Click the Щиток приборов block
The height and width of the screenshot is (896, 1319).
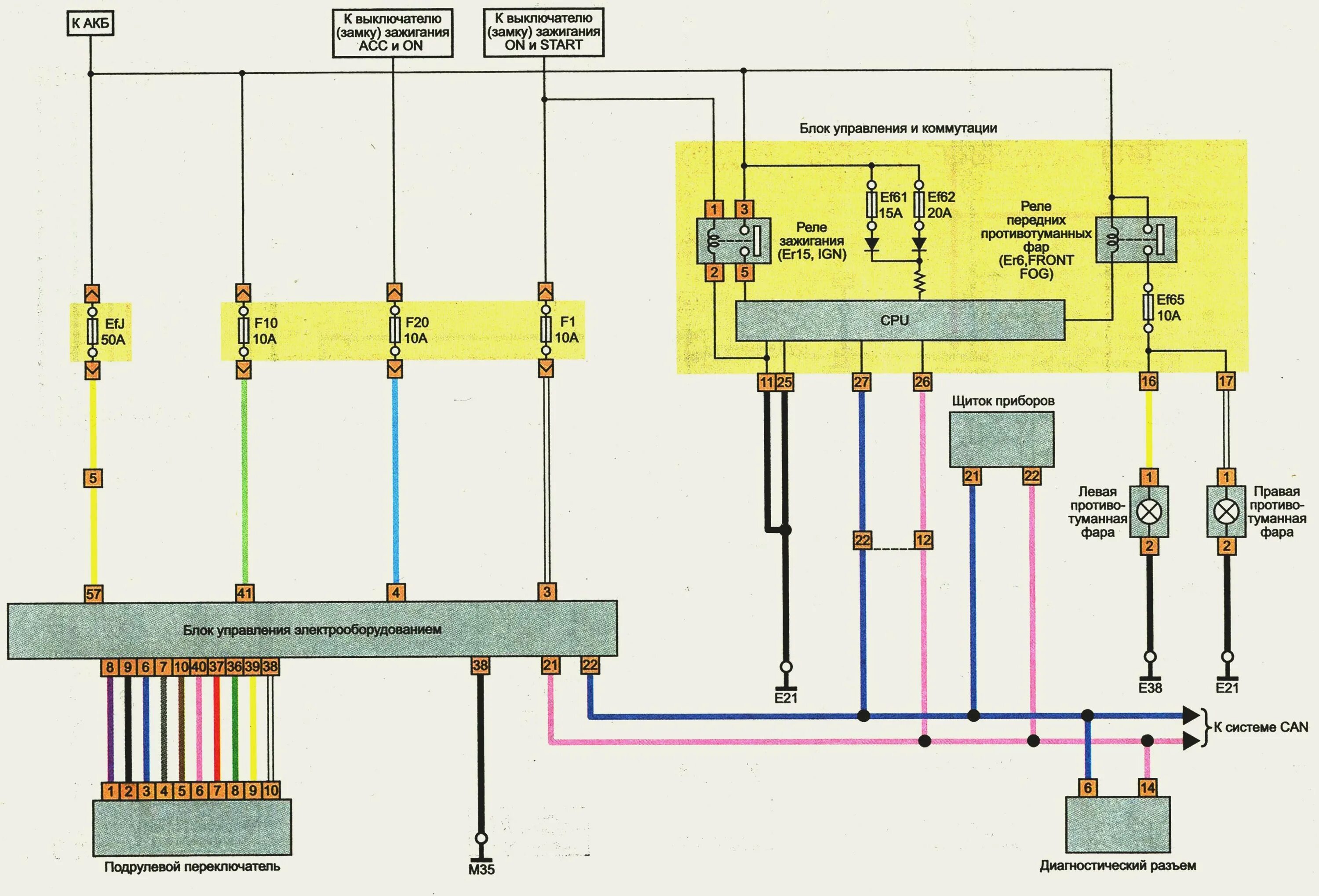coord(1002,439)
